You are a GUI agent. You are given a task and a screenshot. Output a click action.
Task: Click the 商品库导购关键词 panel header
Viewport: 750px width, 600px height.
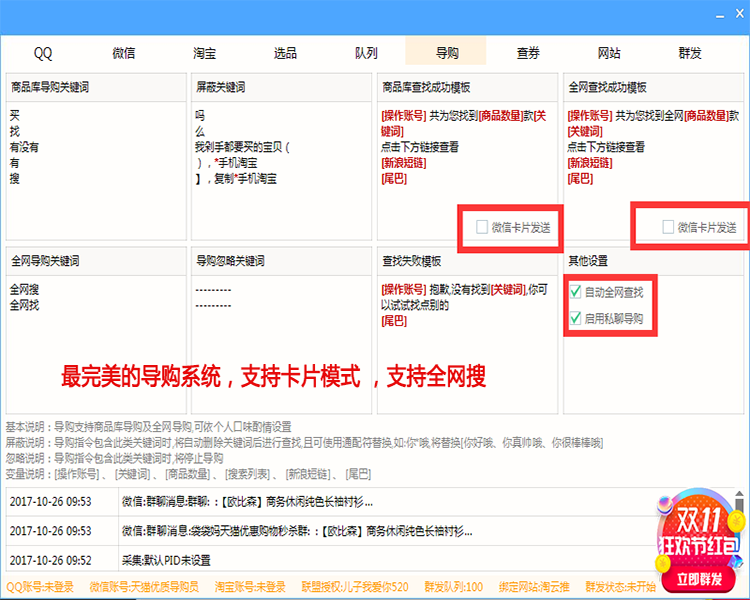coord(96,87)
